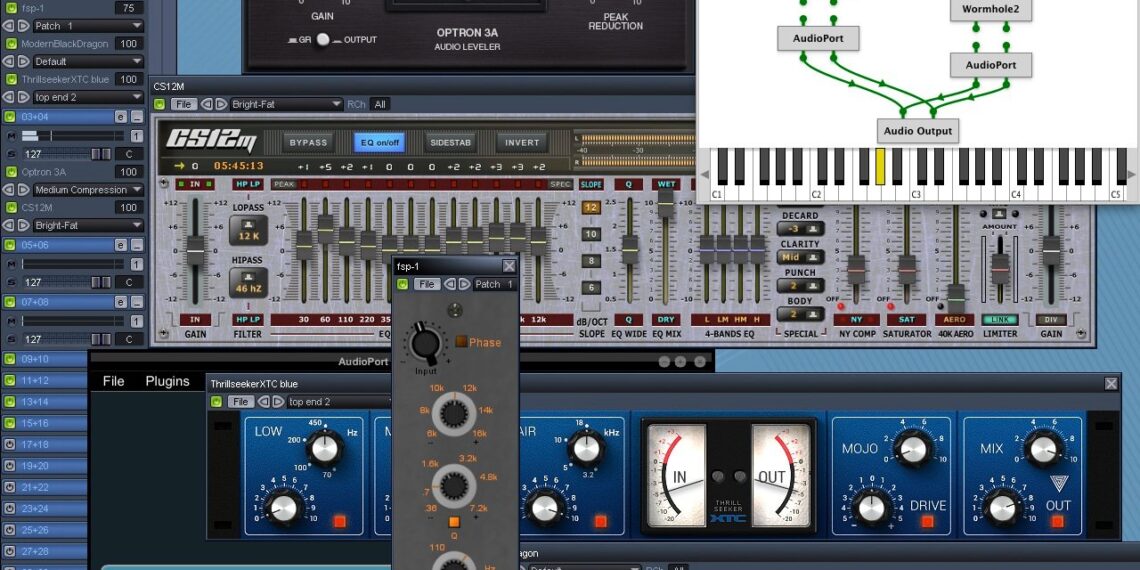Click the red DRIVE LED button on Thrillseeker
This screenshot has height=570, width=1140.
927,521
